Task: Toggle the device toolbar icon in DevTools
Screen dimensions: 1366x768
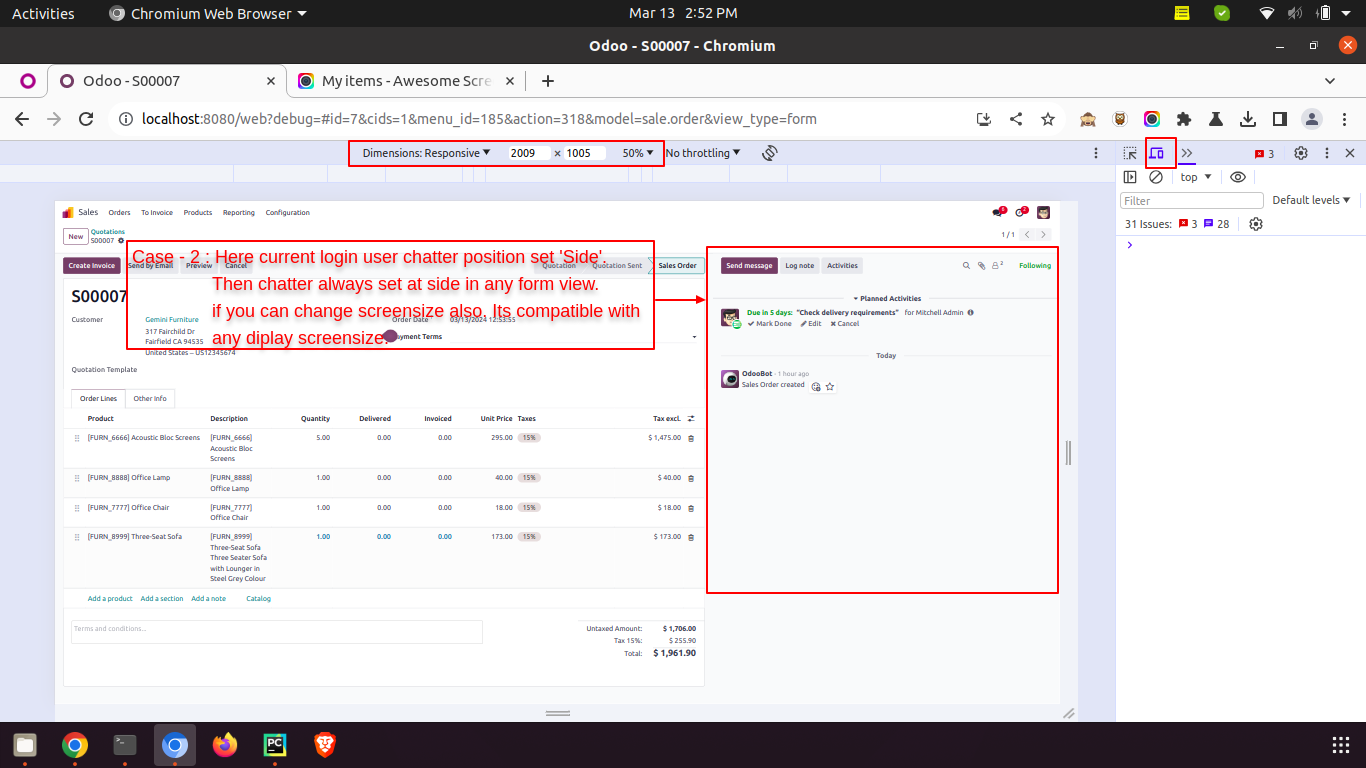Action: pyautogui.click(x=1157, y=153)
